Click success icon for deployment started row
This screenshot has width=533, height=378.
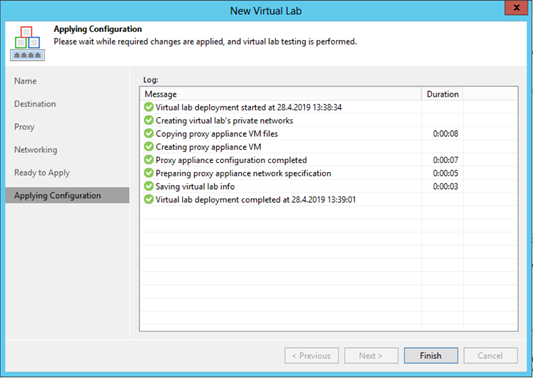point(149,107)
